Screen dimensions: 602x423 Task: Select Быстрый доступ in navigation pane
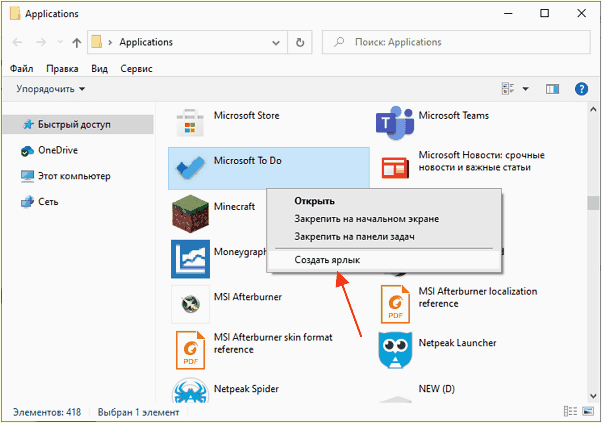[x=78, y=124]
